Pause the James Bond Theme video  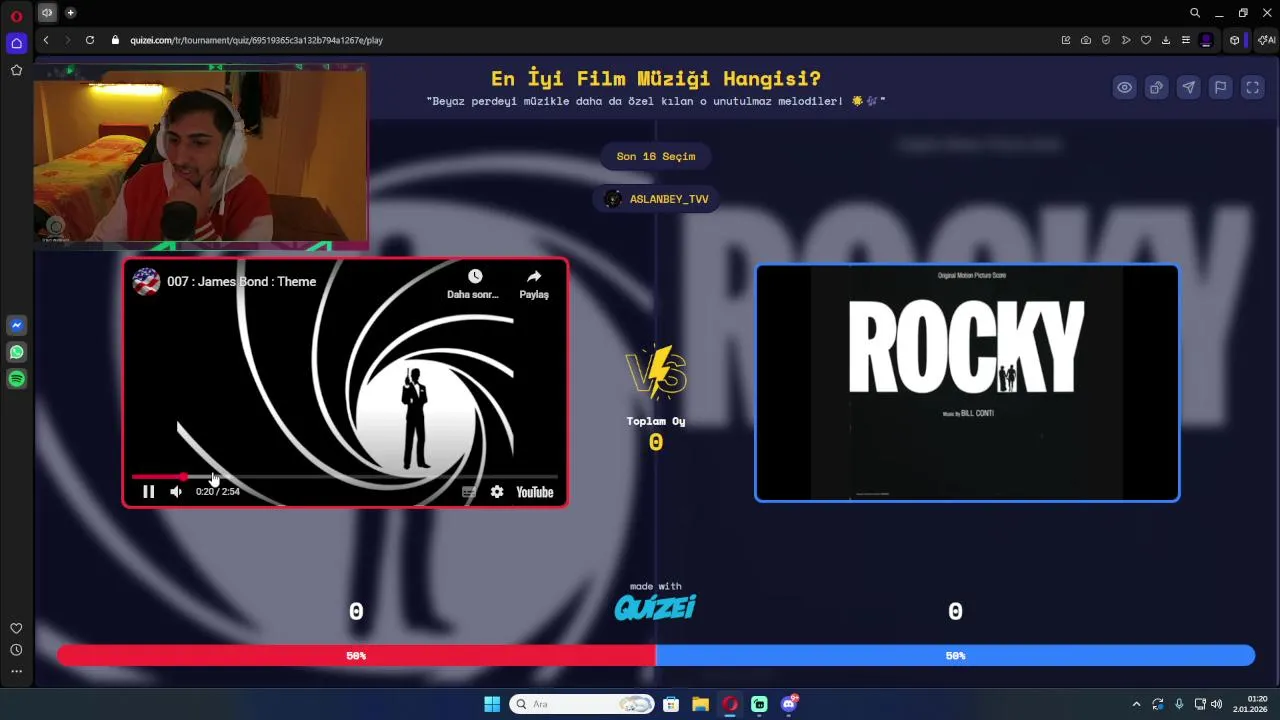pos(148,492)
